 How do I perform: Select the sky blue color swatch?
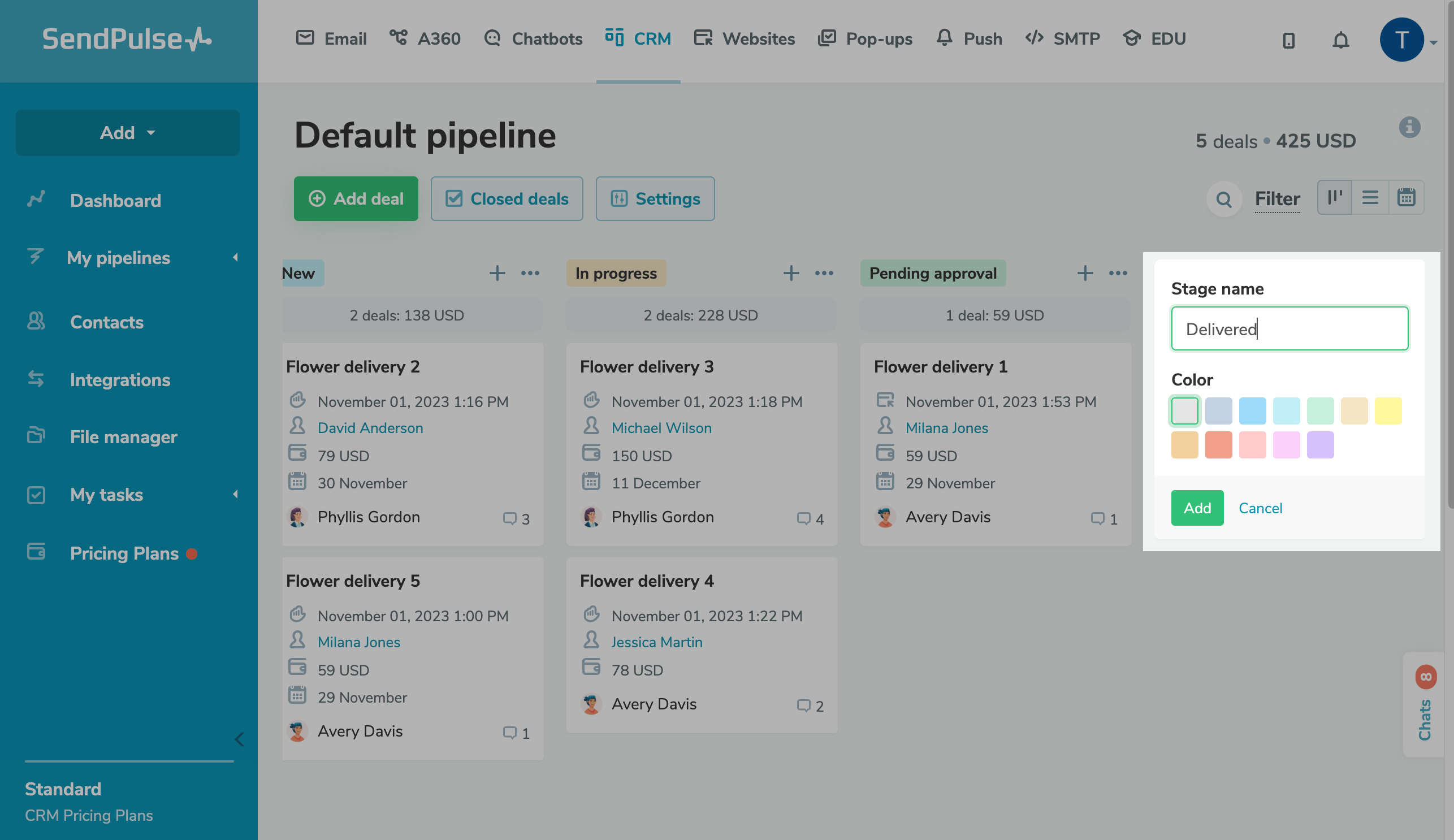tap(1252, 411)
